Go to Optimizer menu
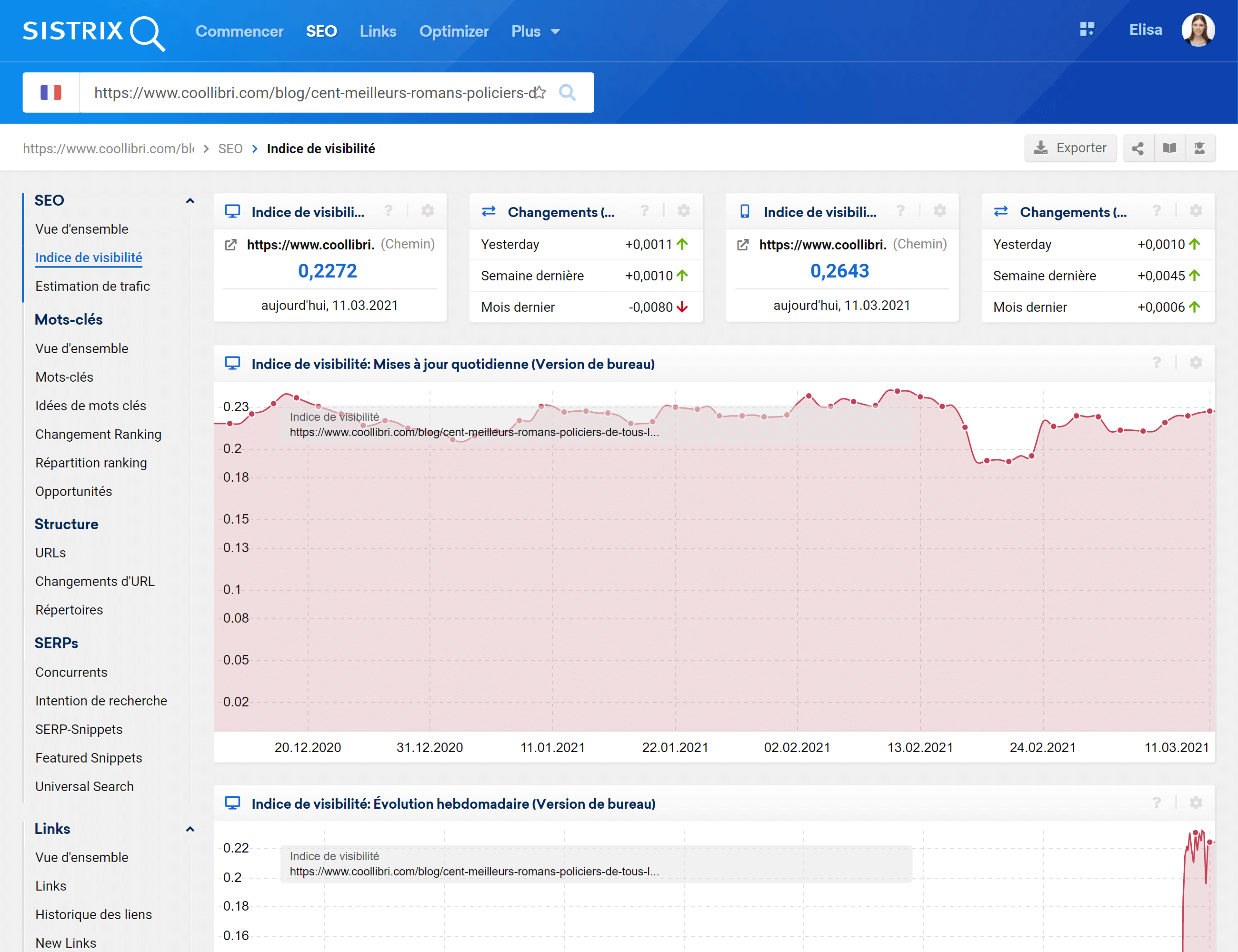 click(x=453, y=32)
